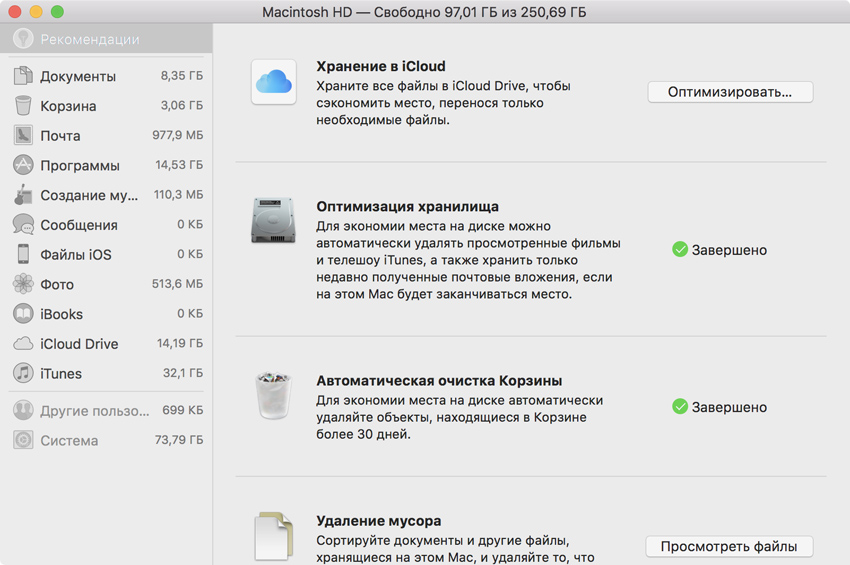Click the Macintosh HD window title bar
Image resolution: width=850 pixels, height=565 pixels.
(x=424, y=12)
